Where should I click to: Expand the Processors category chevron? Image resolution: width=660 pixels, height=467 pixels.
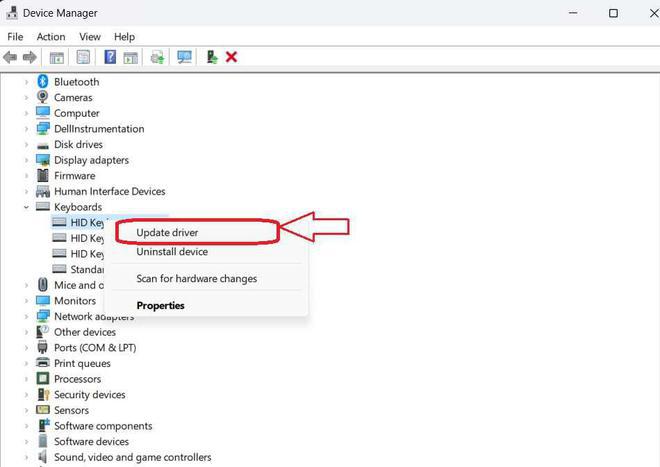pyautogui.click(x=27, y=379)
